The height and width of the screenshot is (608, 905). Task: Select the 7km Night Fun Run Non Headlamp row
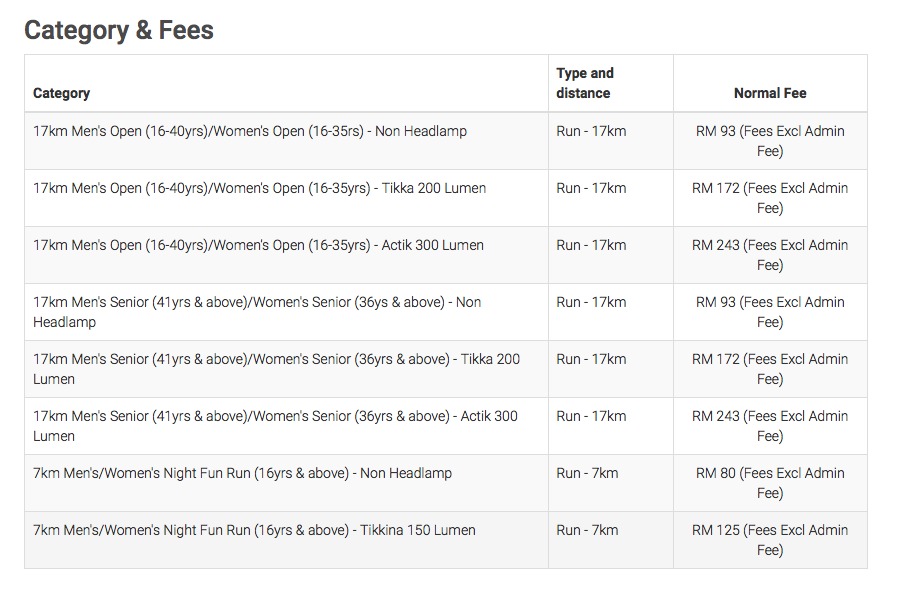[446, 483]
